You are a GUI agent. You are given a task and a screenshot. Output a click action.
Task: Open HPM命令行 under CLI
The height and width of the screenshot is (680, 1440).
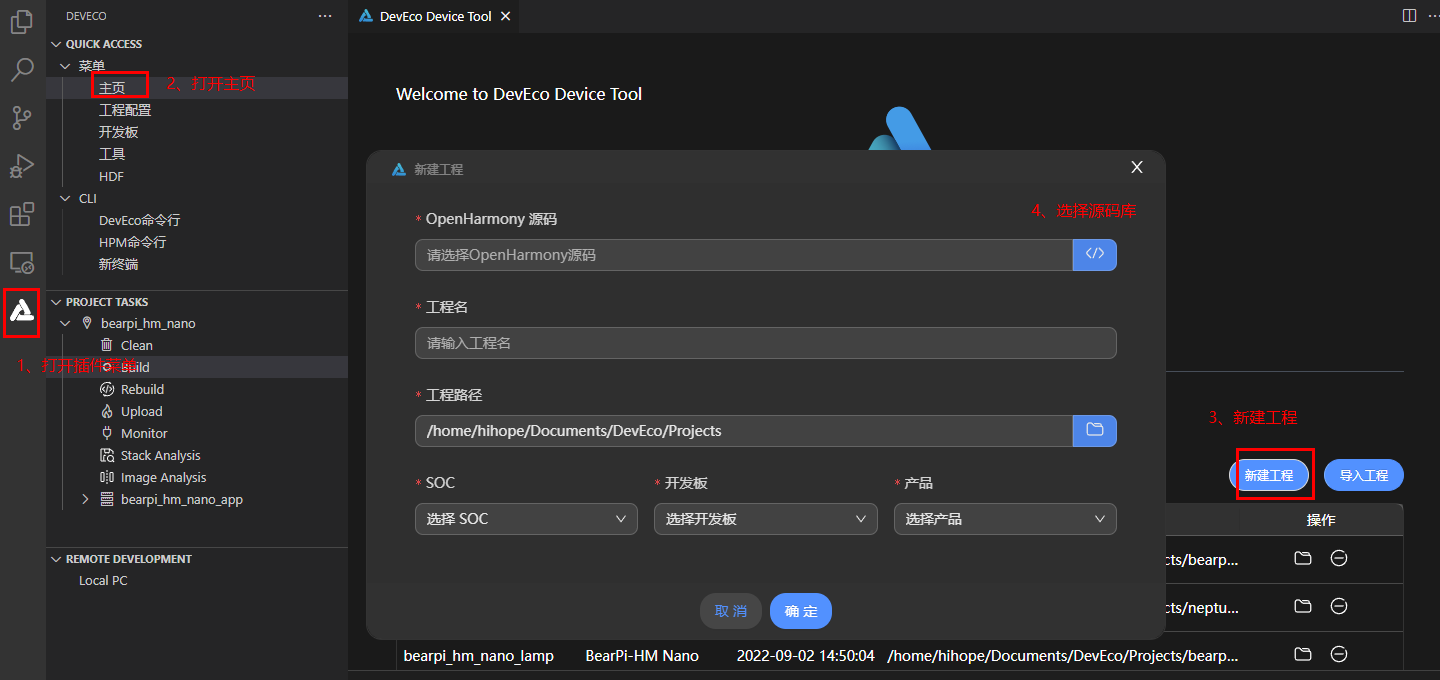point(132,242)
